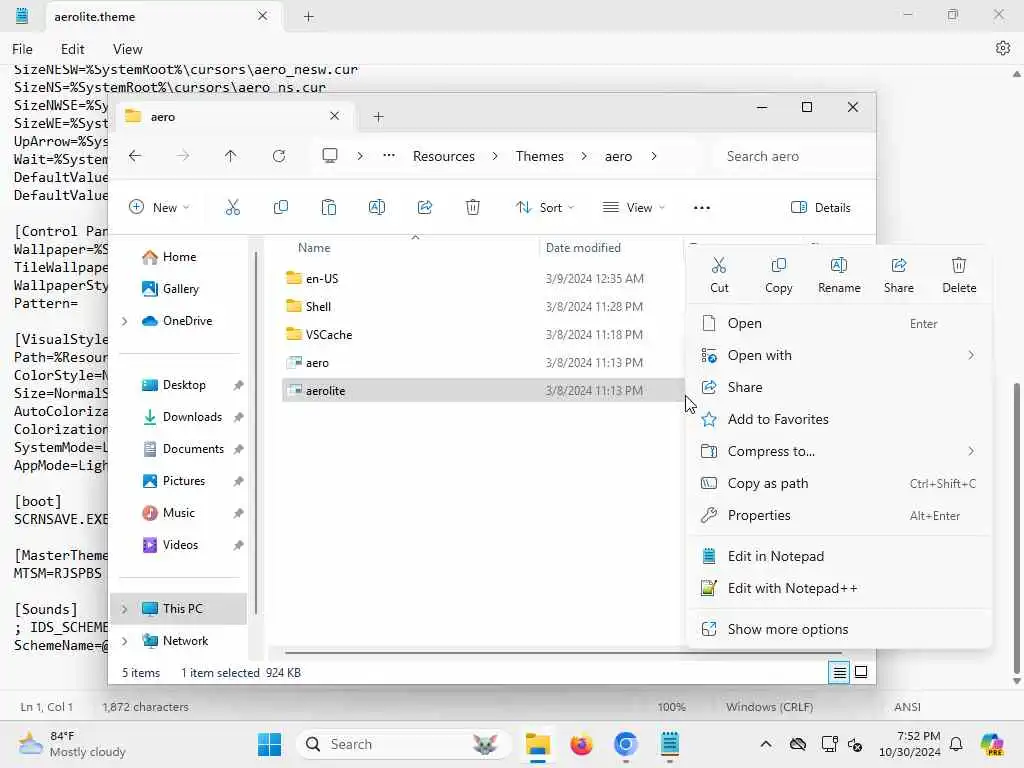Screen dimensions: 1024x768
Task: Refresh the aero folder view
Action: [279, 156]
